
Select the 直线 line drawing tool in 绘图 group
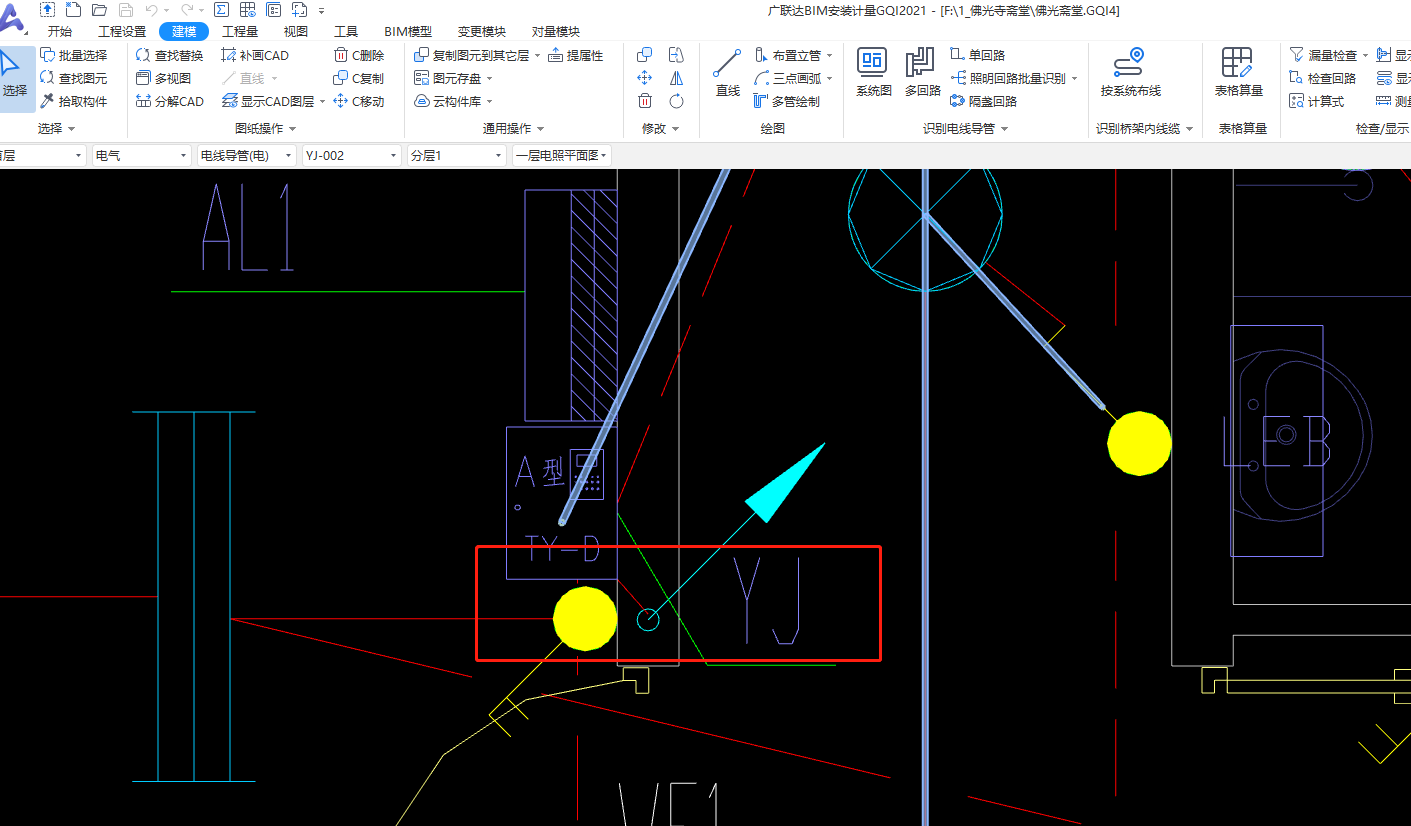coord(727,73)
